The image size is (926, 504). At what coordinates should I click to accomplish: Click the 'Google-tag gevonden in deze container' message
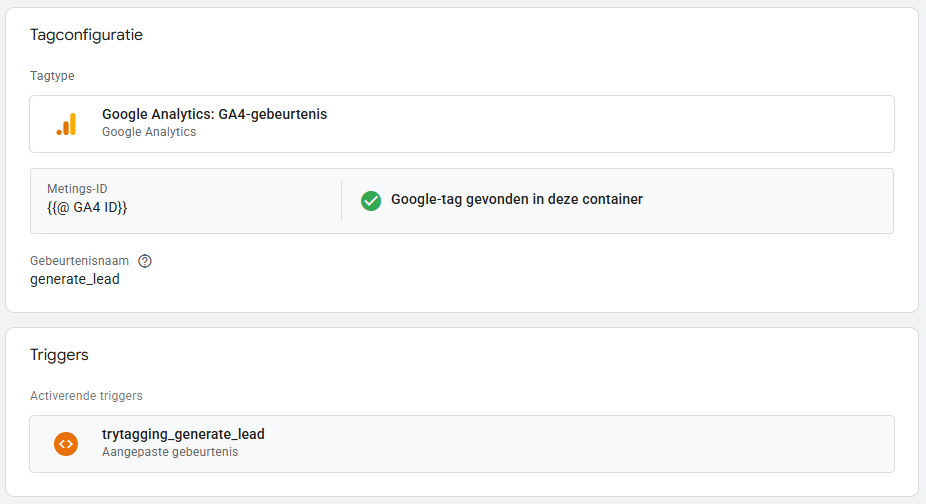point(516,200)
